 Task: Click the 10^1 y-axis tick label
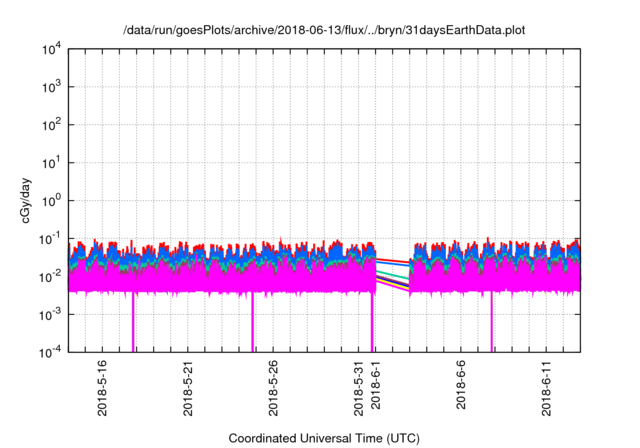(51, 163)
